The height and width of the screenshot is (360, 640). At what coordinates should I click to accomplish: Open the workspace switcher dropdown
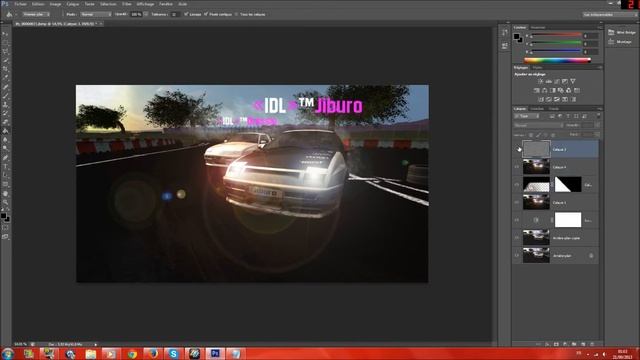pyautogui.click(x=610, y=14)
